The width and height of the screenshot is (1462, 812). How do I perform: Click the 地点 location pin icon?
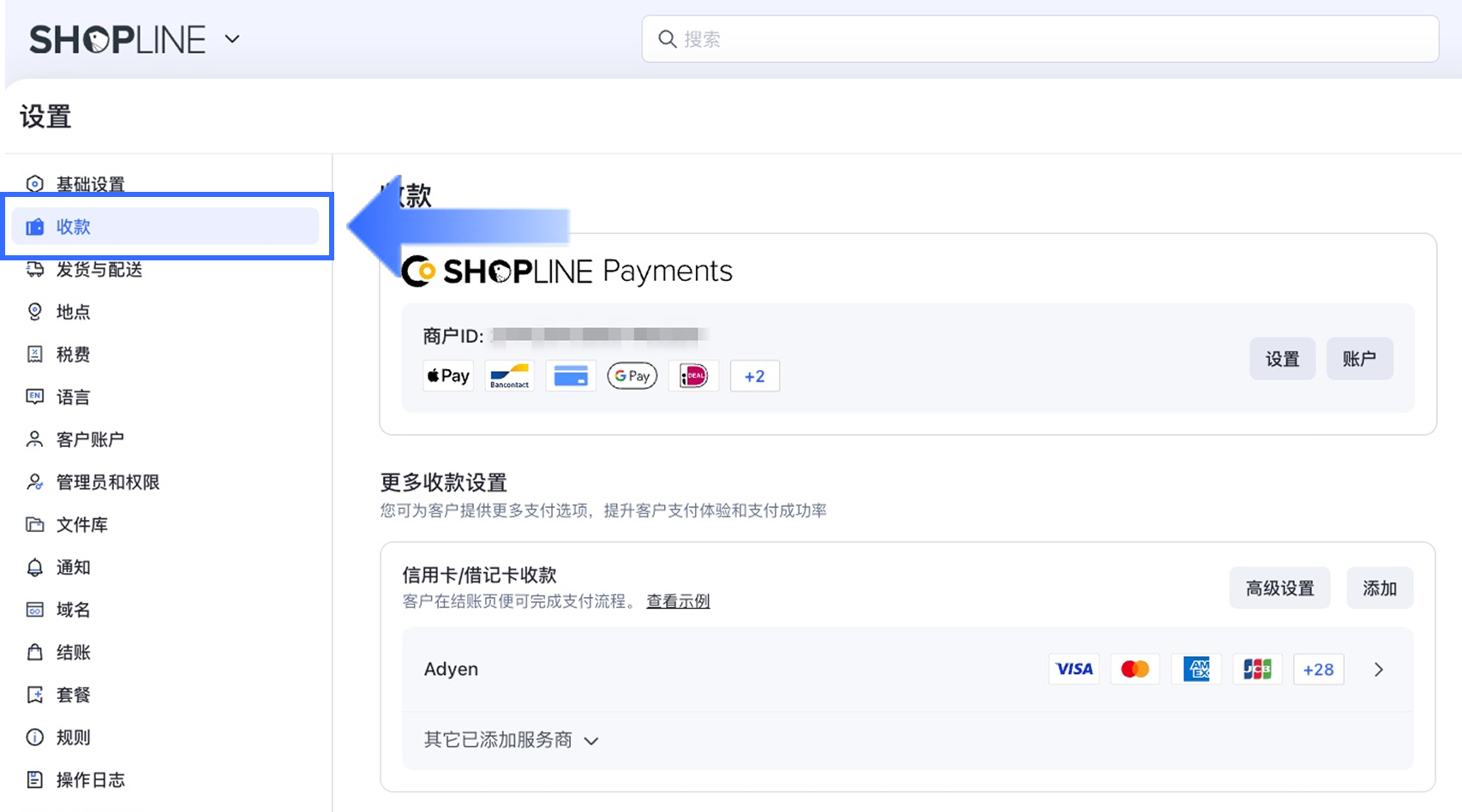[x=34, y=312]
